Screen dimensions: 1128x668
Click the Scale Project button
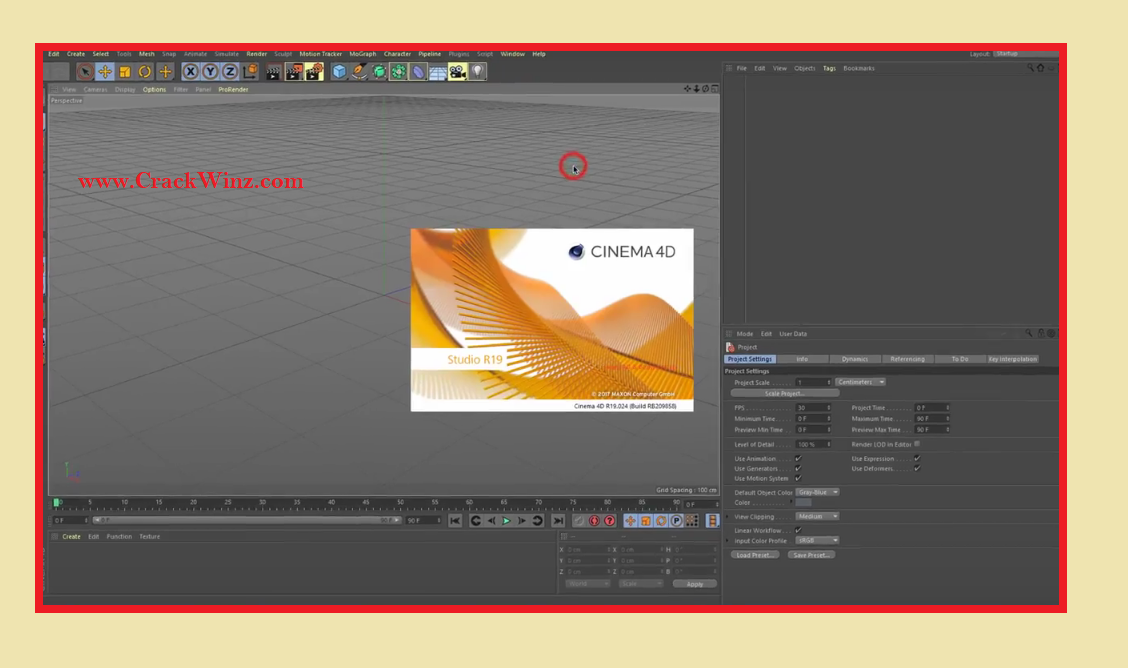pos(785,393)
